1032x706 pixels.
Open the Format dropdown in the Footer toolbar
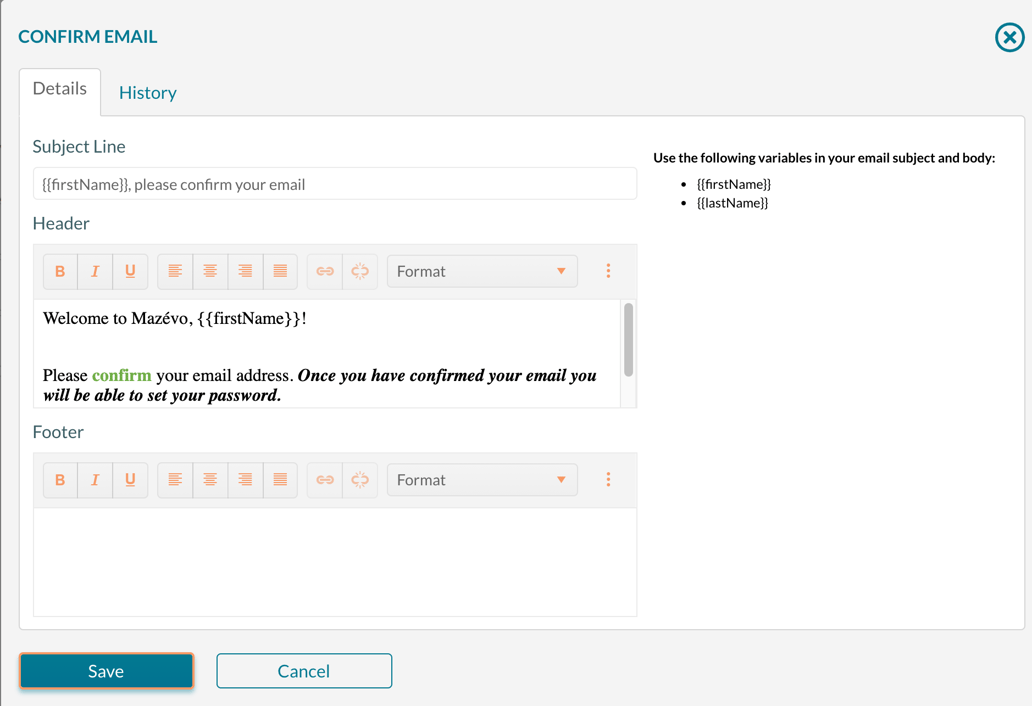click(481, 480)
